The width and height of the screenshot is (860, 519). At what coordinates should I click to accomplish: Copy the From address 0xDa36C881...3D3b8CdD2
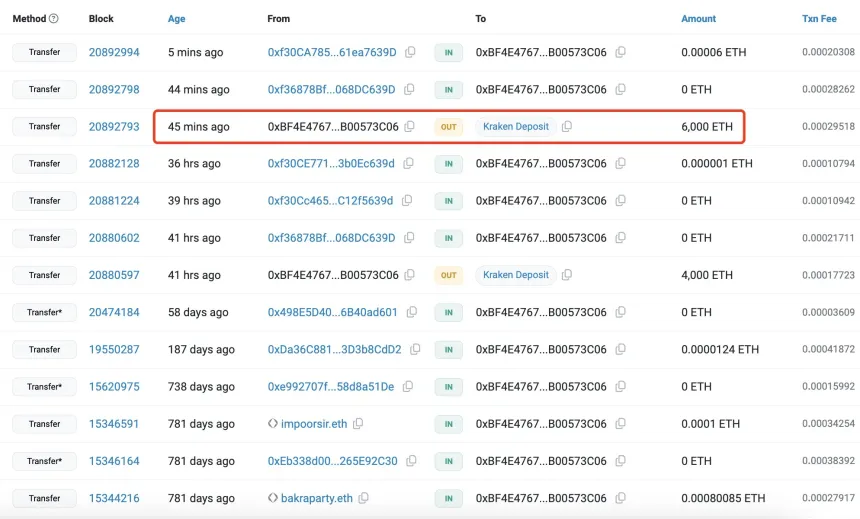point(415,350)
